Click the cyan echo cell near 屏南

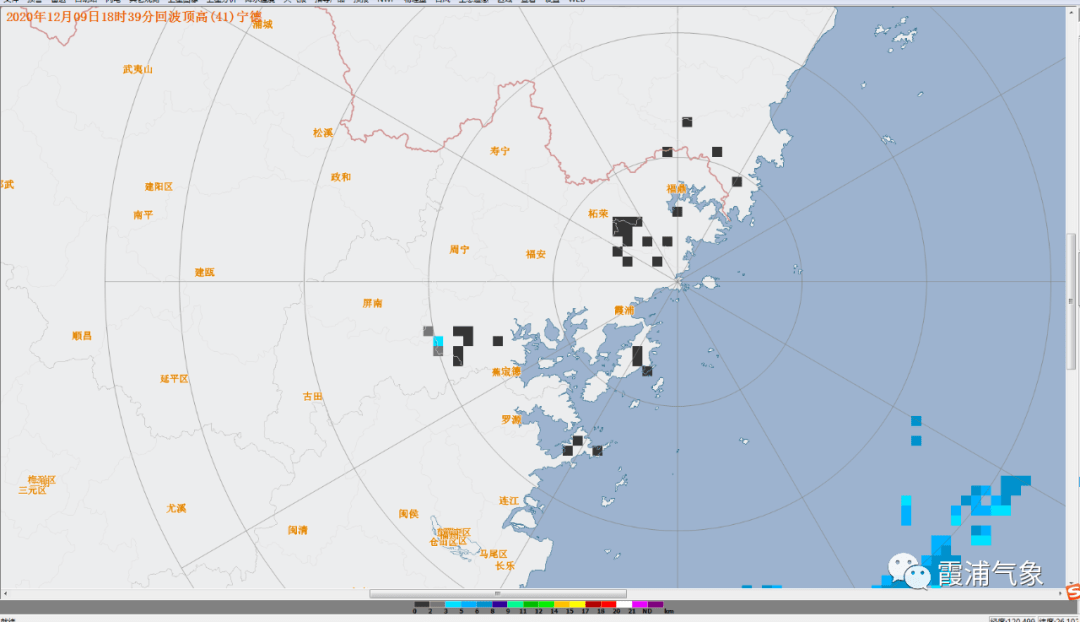click(438, 341)
